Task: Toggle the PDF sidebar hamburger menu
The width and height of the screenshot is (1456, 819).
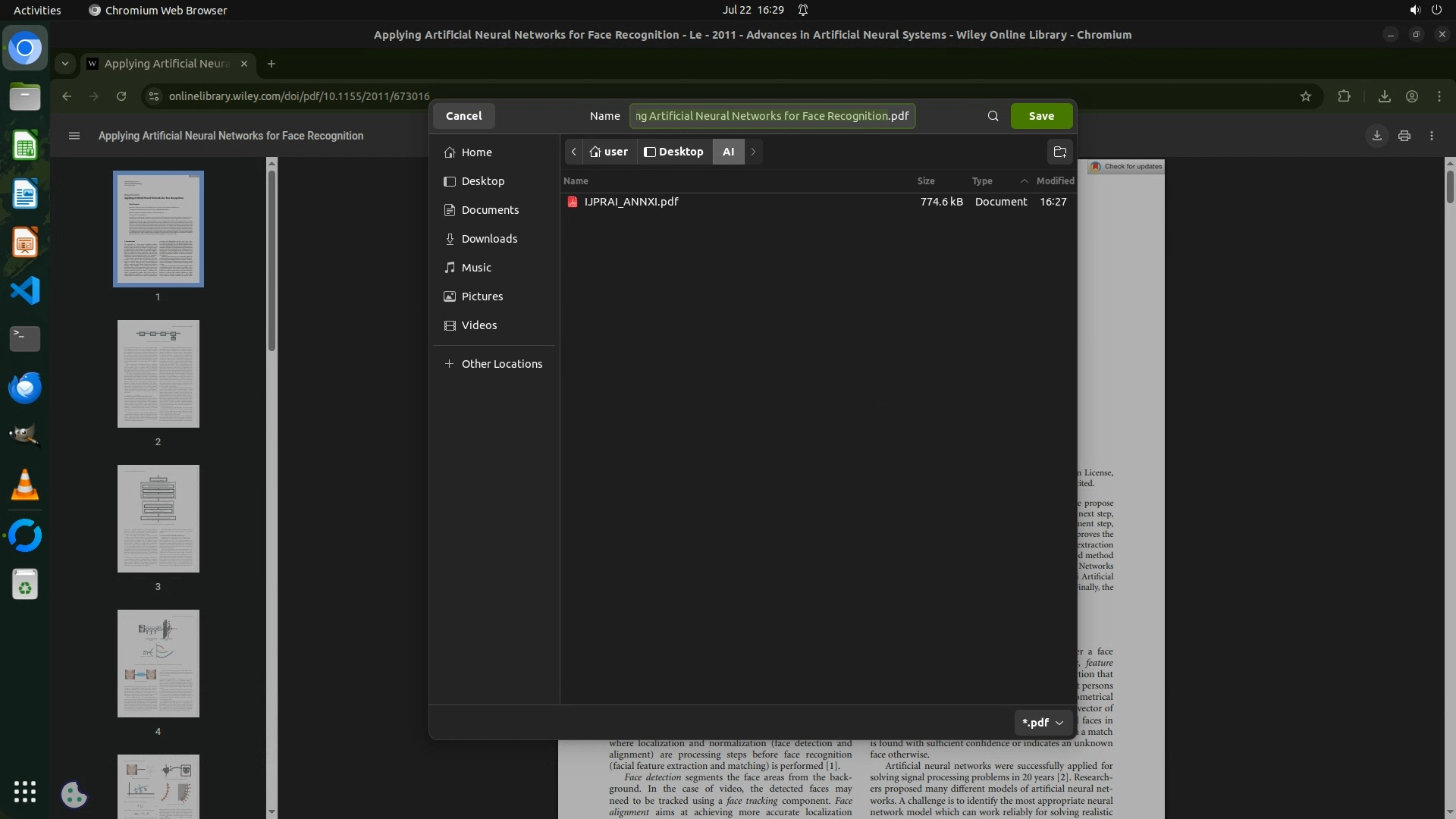Action: point(74,136)
